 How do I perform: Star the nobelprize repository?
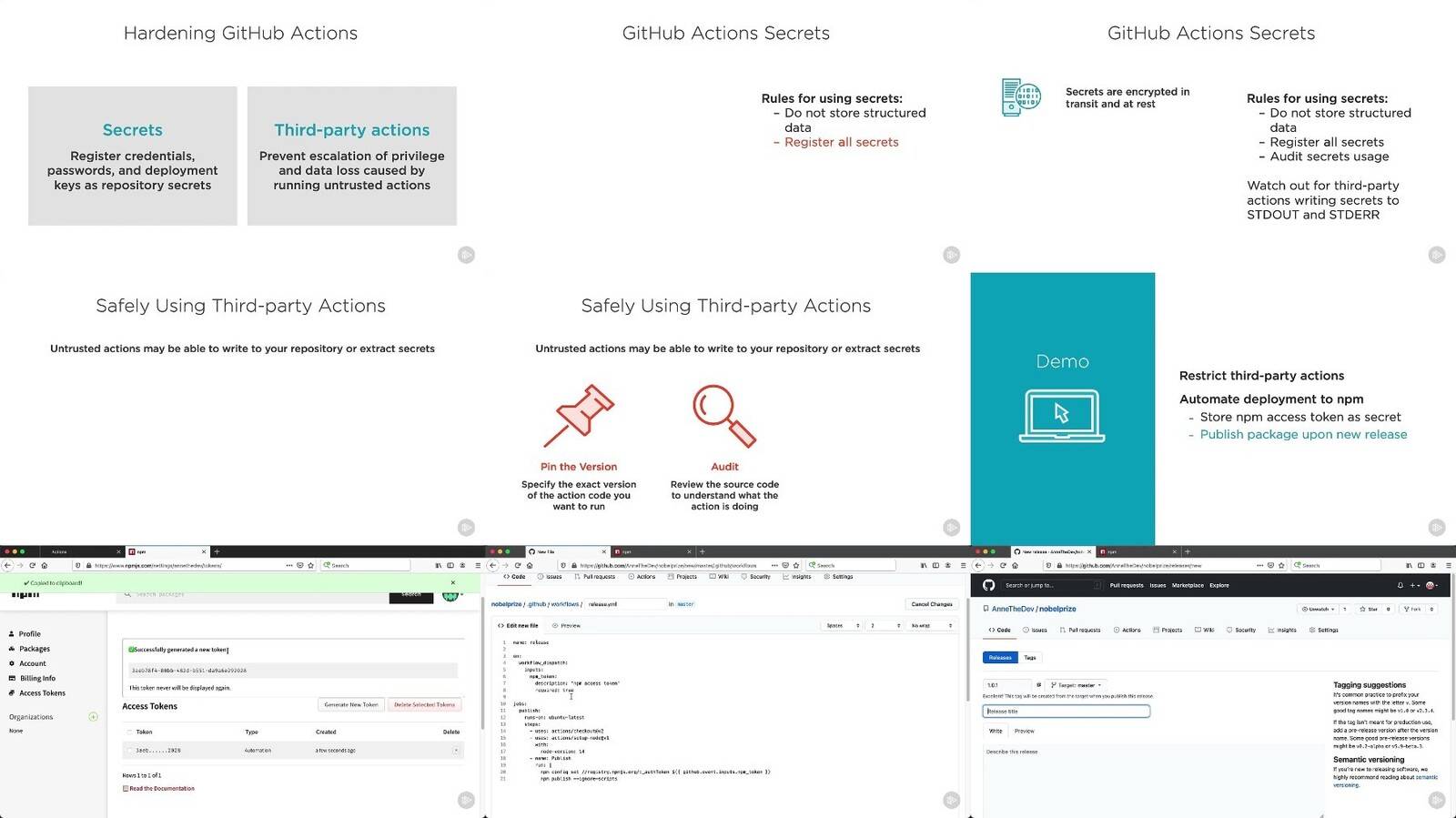(1369, 609)
